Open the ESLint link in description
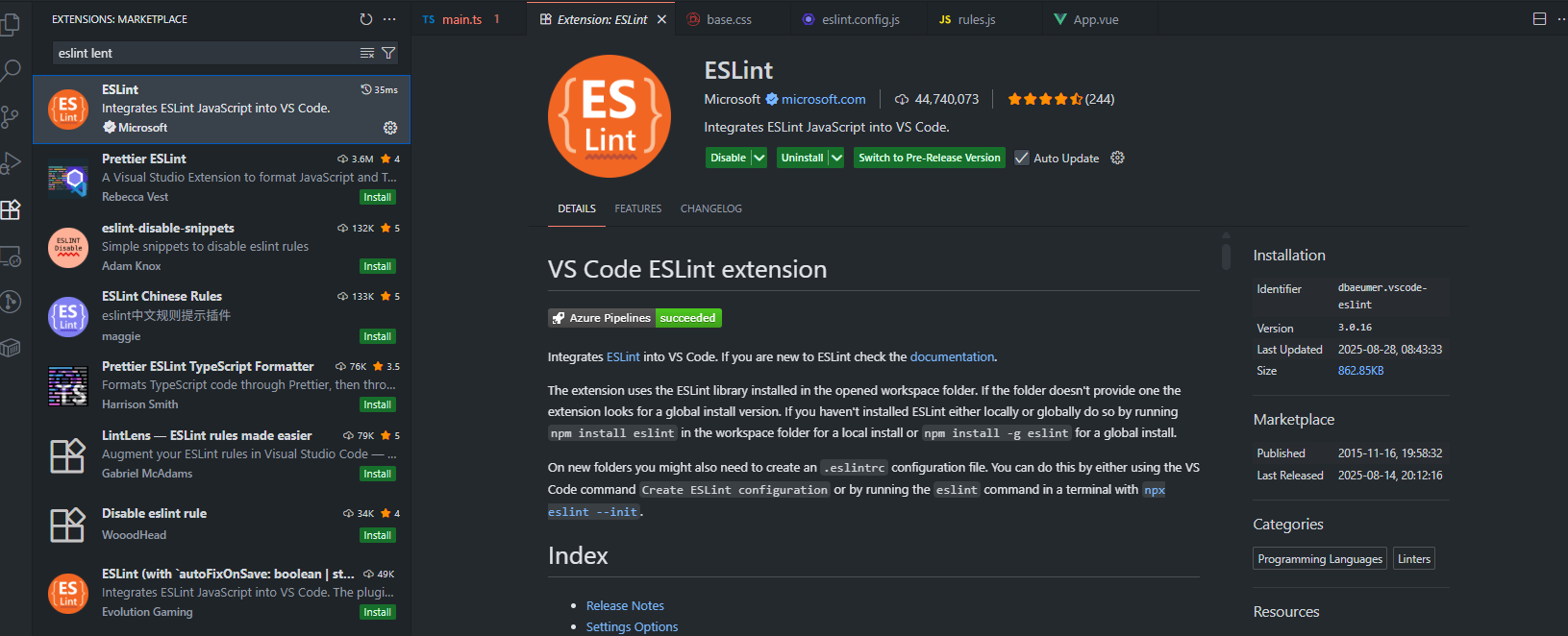 coord(623,356)
